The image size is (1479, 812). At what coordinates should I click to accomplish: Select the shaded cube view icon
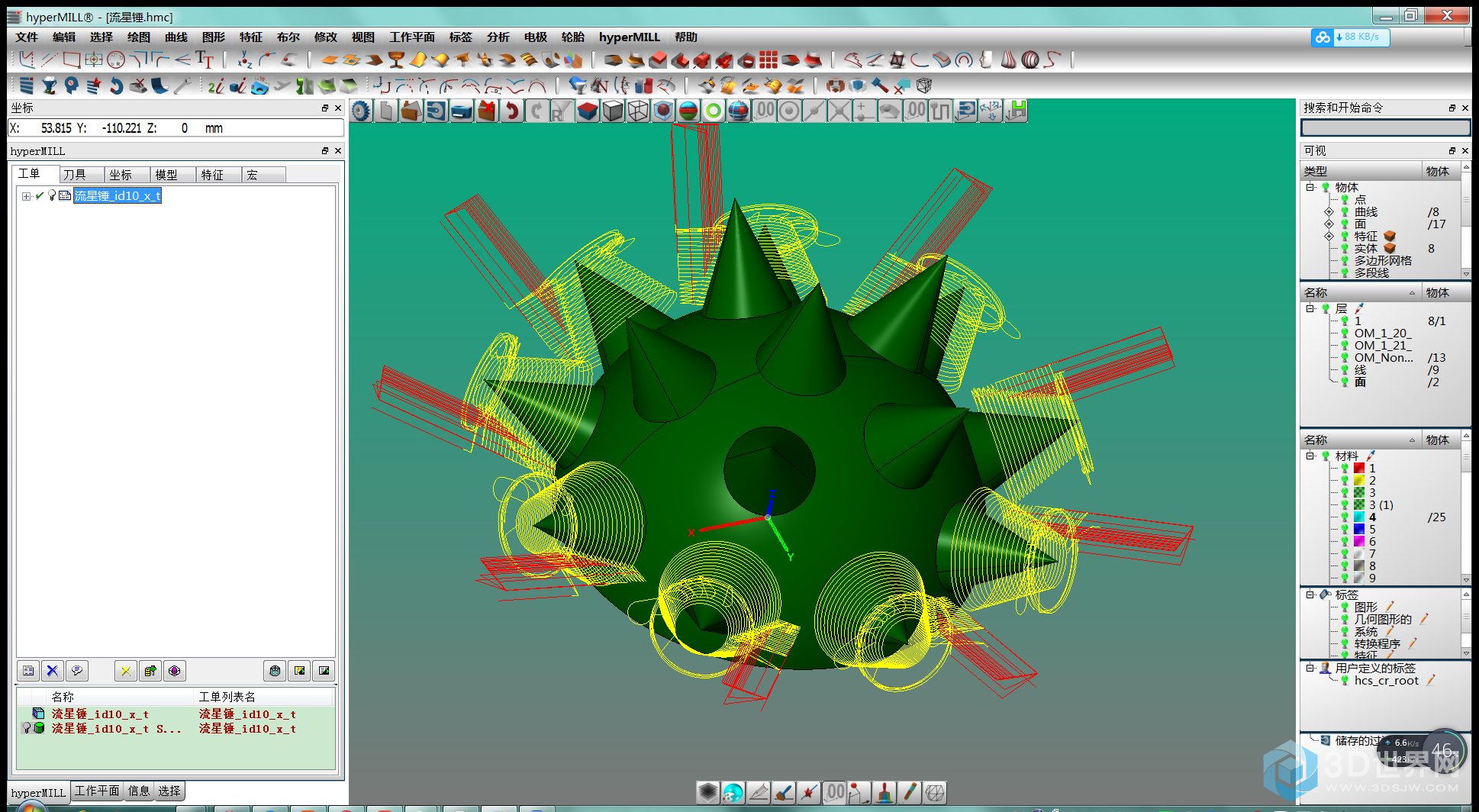click(613, 111)
